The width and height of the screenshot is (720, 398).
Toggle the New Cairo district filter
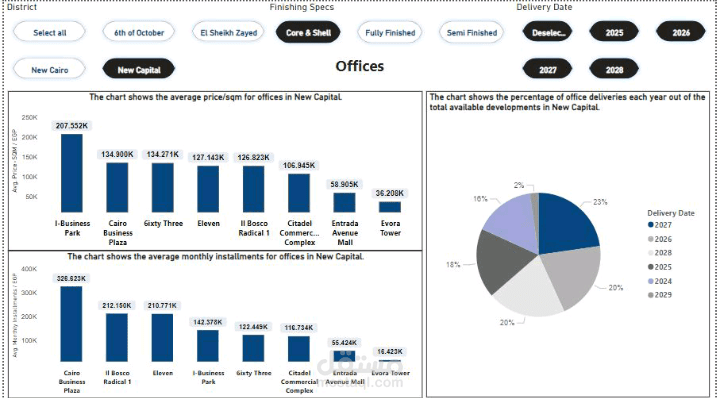49,70
